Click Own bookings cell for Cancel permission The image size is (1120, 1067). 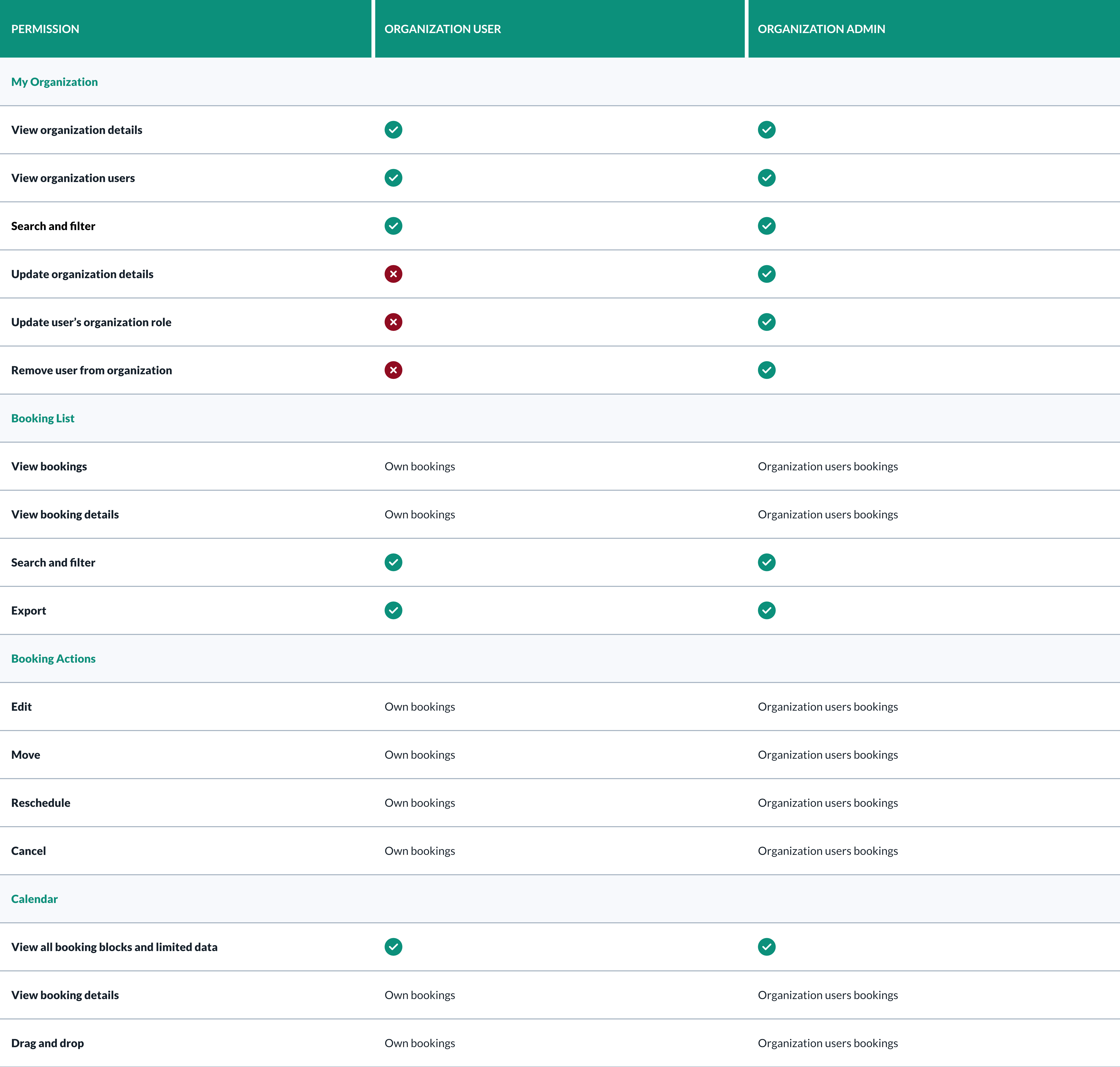[420, 850]
